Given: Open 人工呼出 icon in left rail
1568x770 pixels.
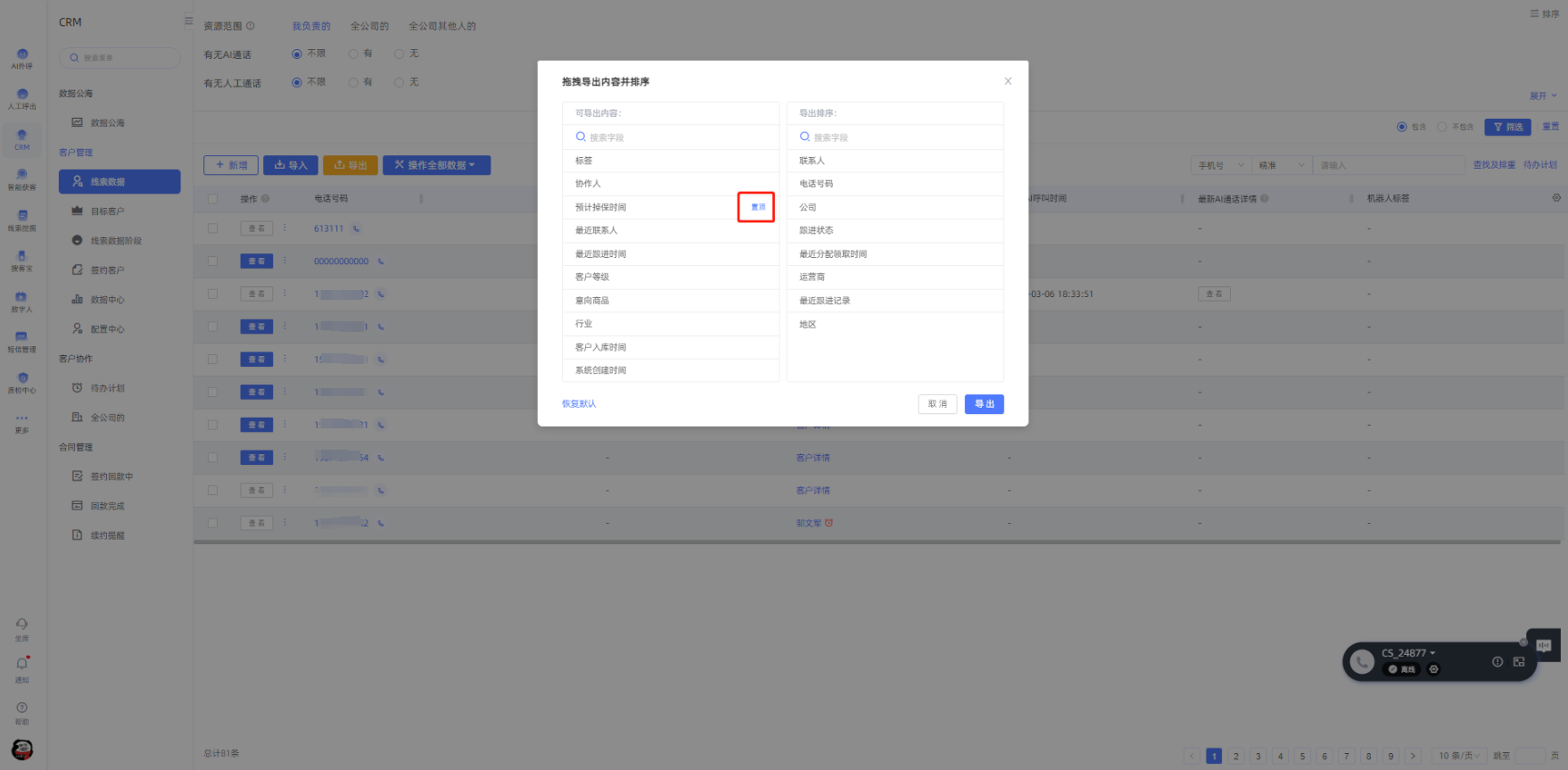Looking at the screenshot, I should coord(22,98).
